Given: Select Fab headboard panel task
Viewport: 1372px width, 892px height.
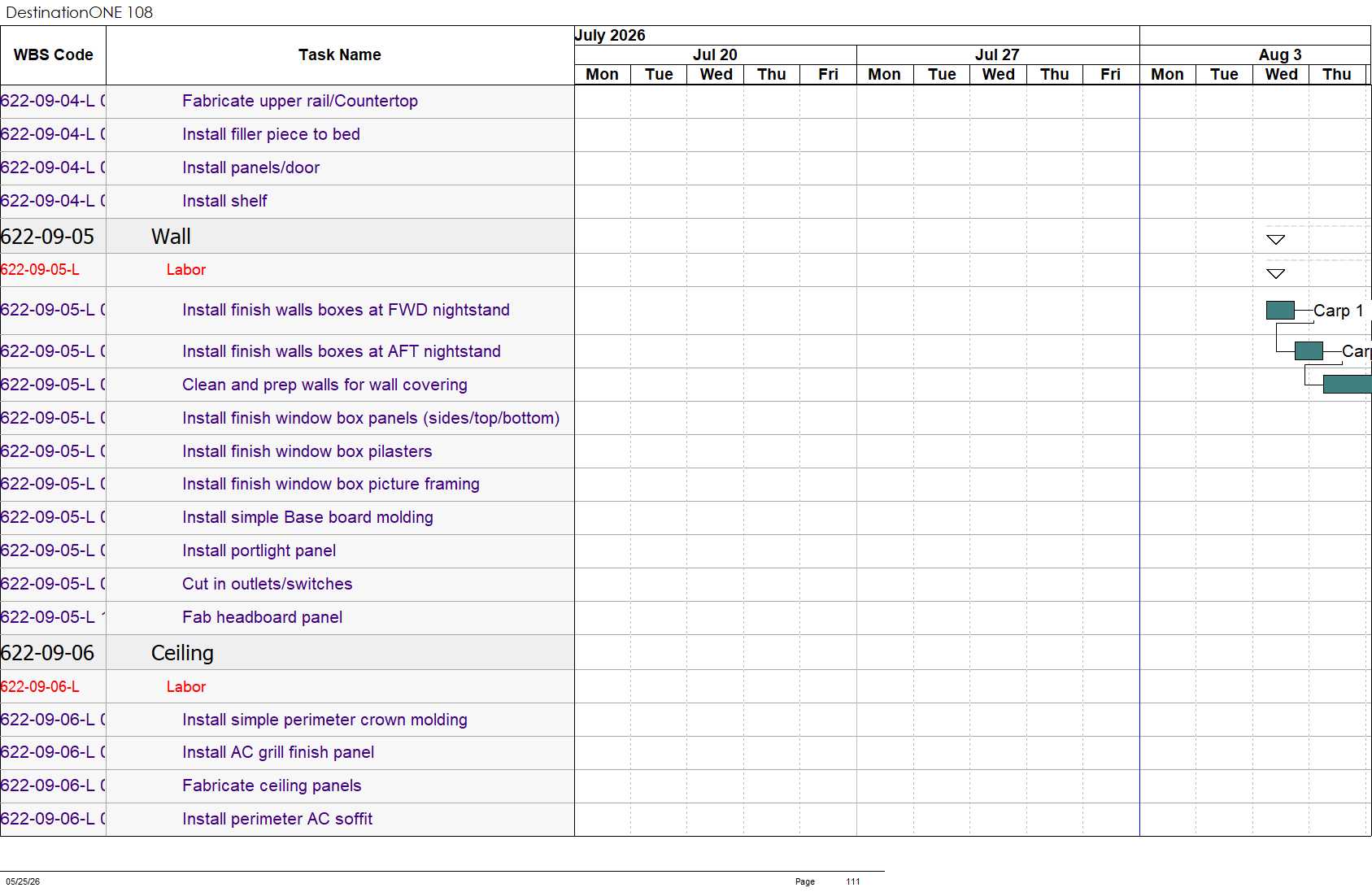Looking at the screenshot, I should point(262,617).
